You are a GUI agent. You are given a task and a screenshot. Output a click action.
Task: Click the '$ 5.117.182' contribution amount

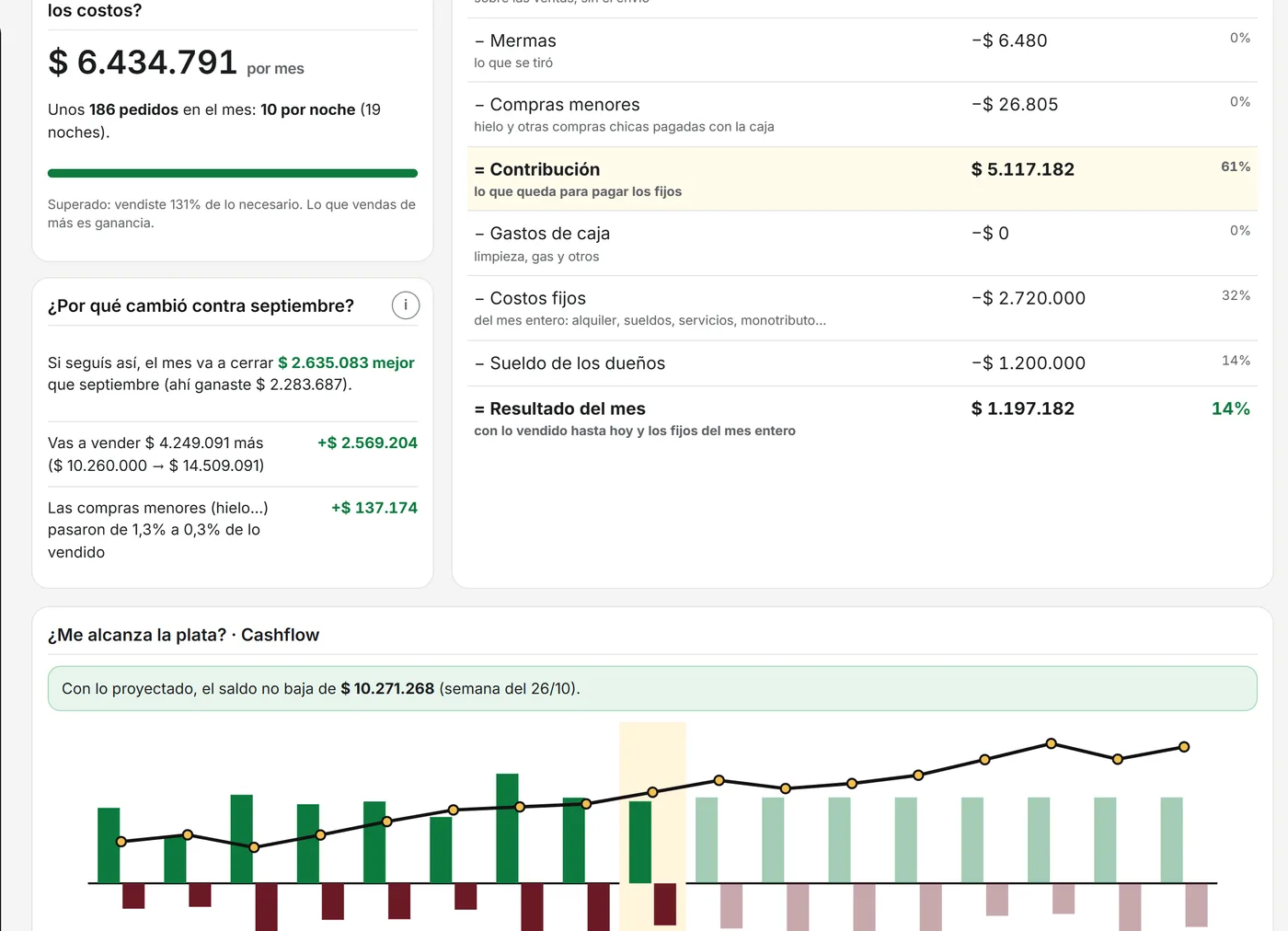(1023, 169)
